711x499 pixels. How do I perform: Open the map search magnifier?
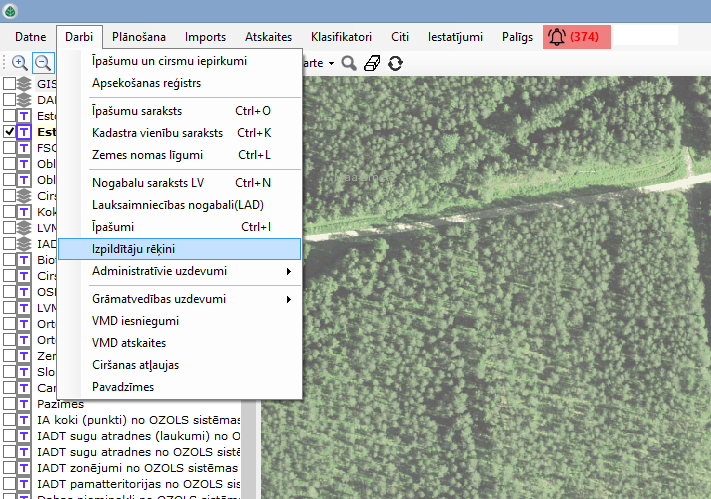tap(349, 63)
